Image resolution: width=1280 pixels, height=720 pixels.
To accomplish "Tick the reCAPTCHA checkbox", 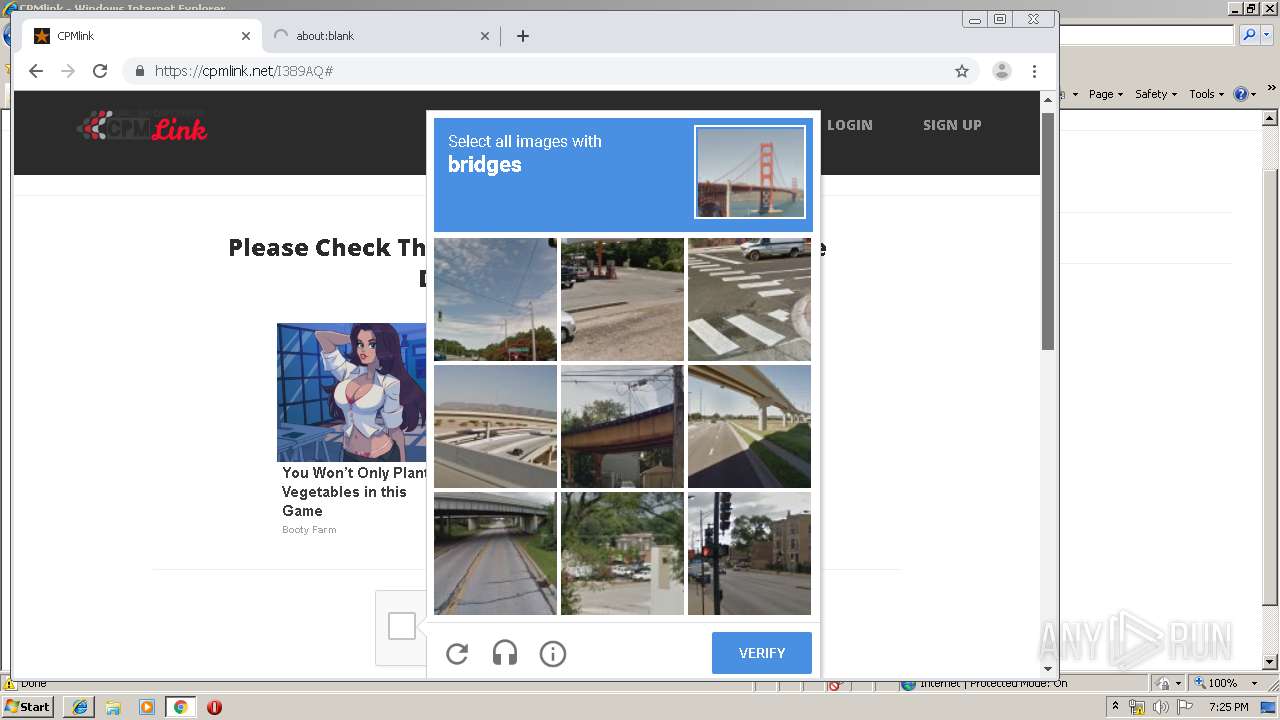I will pyautogui.click(x=402, y=626).
